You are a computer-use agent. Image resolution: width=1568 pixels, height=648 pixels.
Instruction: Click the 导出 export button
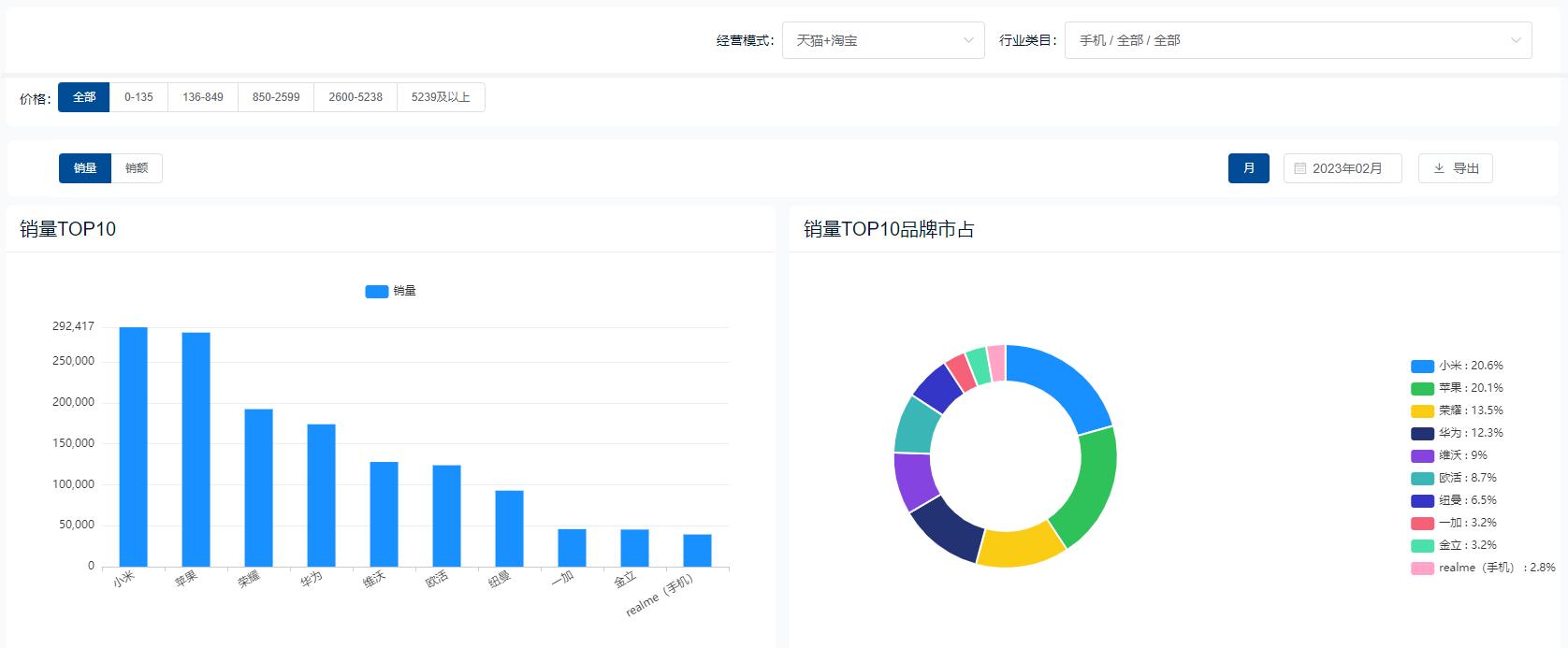tap(1455, 168)
